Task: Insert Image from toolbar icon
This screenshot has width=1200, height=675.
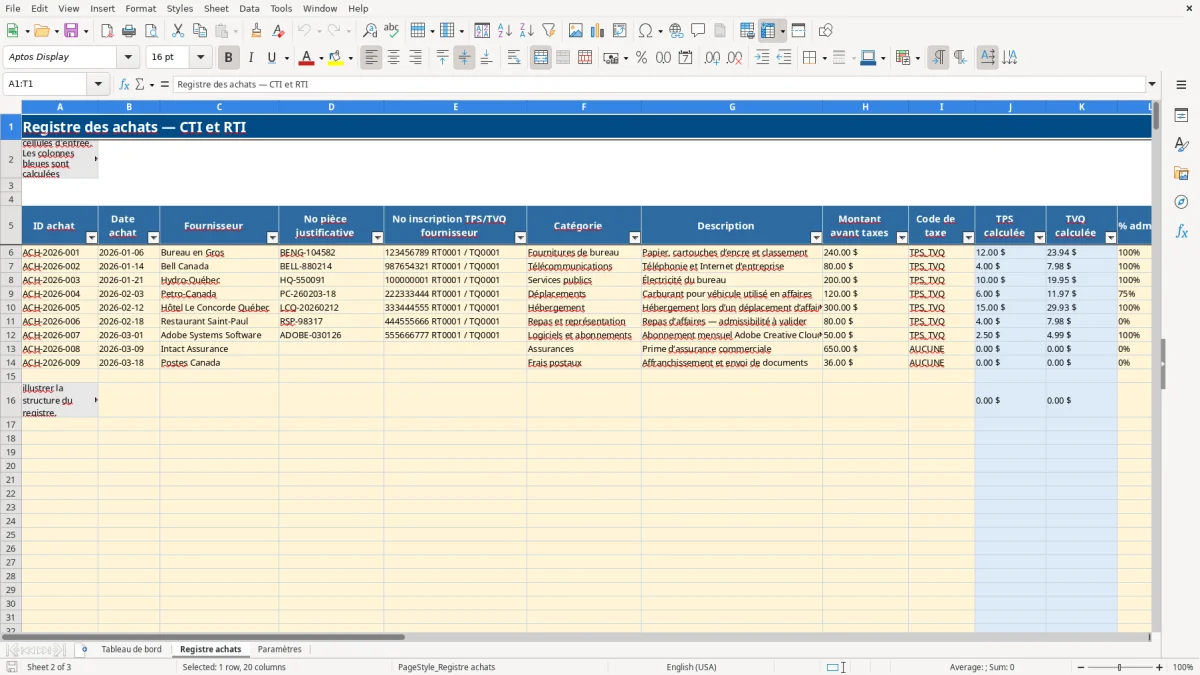Action: 576,31
